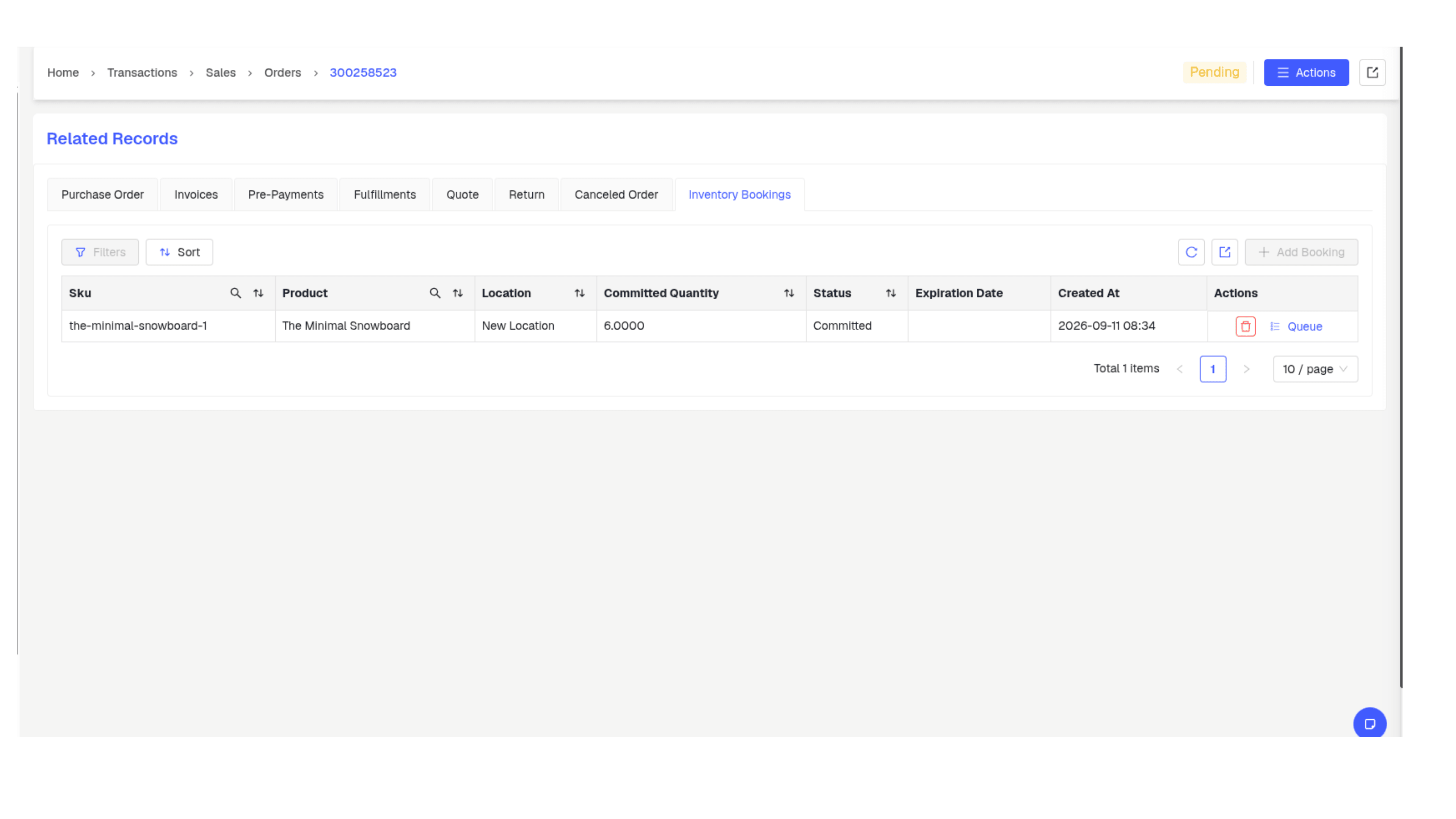The height and width of the screenshot is (819, 1456).
Task: Sort by Status using the header arrows
Action: 891,293
